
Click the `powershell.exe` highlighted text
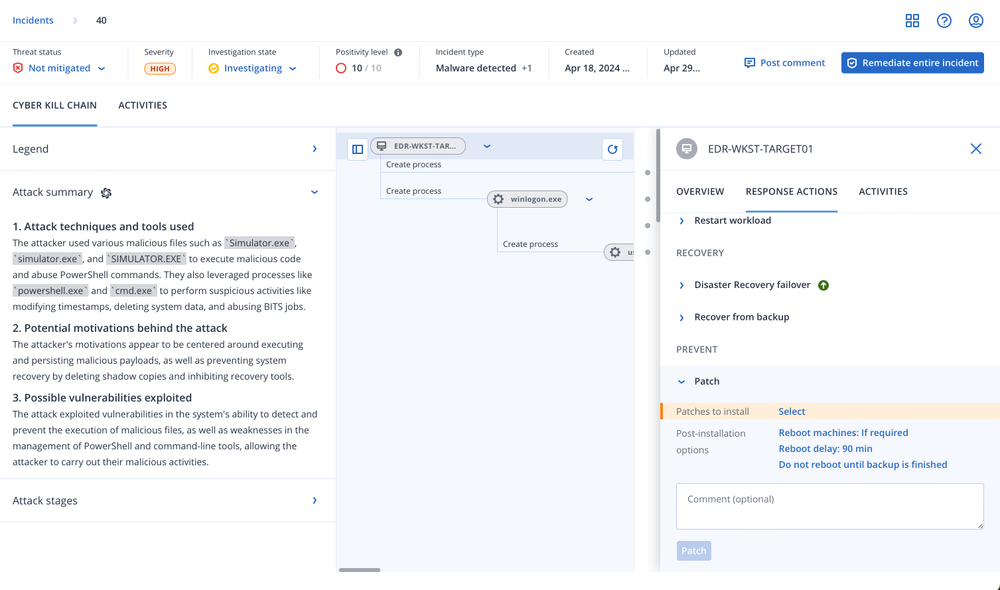click(x=50, y=291)
